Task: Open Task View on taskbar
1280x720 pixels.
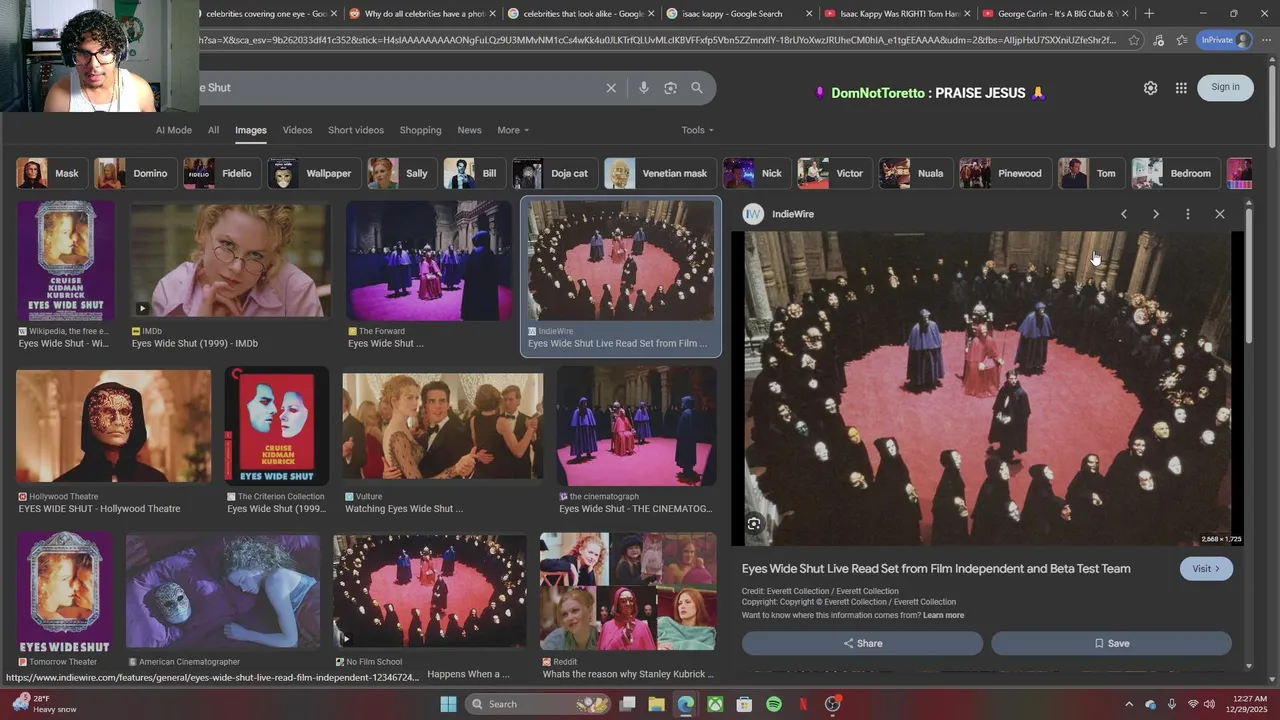Action: (x=628, y=704)
